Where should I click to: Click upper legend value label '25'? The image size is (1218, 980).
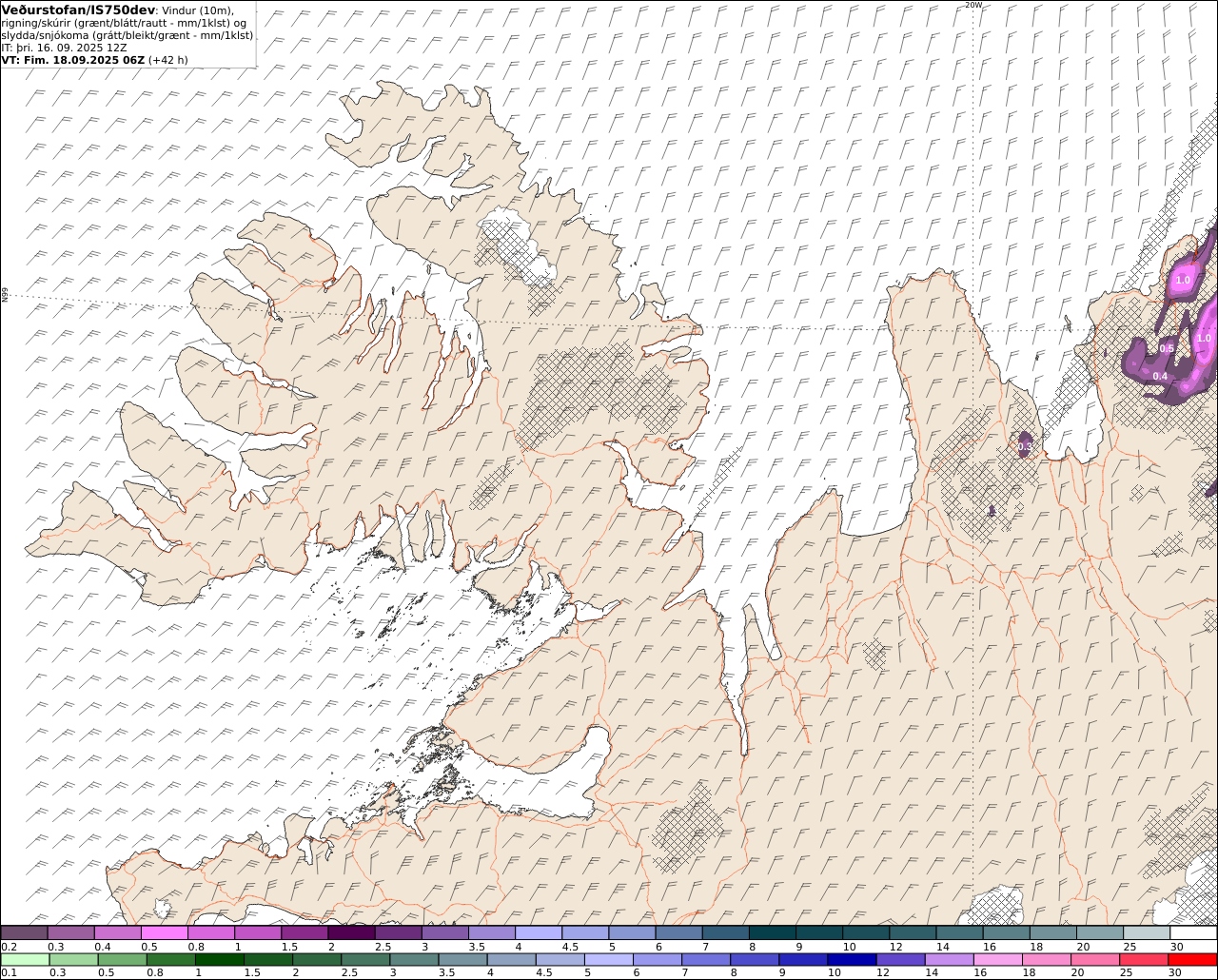(x=1130, y=947)
